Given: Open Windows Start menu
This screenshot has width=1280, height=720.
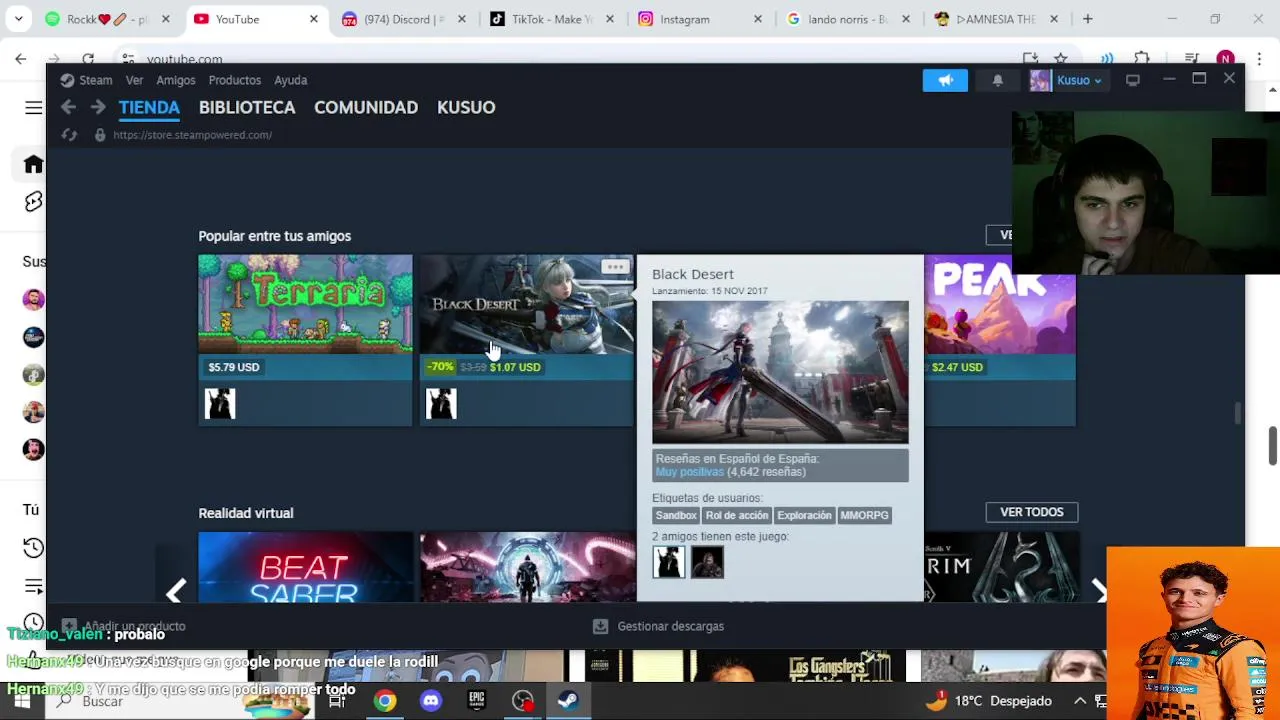Looking at the screenshot, I should [21, 701].
